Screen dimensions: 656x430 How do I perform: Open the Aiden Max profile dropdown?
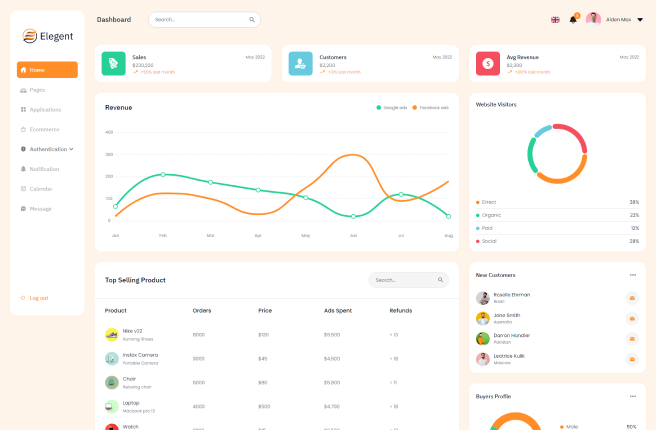pos(639,19)
